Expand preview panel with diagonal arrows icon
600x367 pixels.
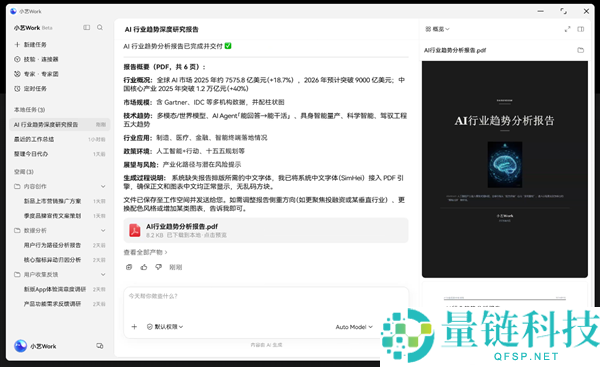pyautogui.click(x=567, y=29)
